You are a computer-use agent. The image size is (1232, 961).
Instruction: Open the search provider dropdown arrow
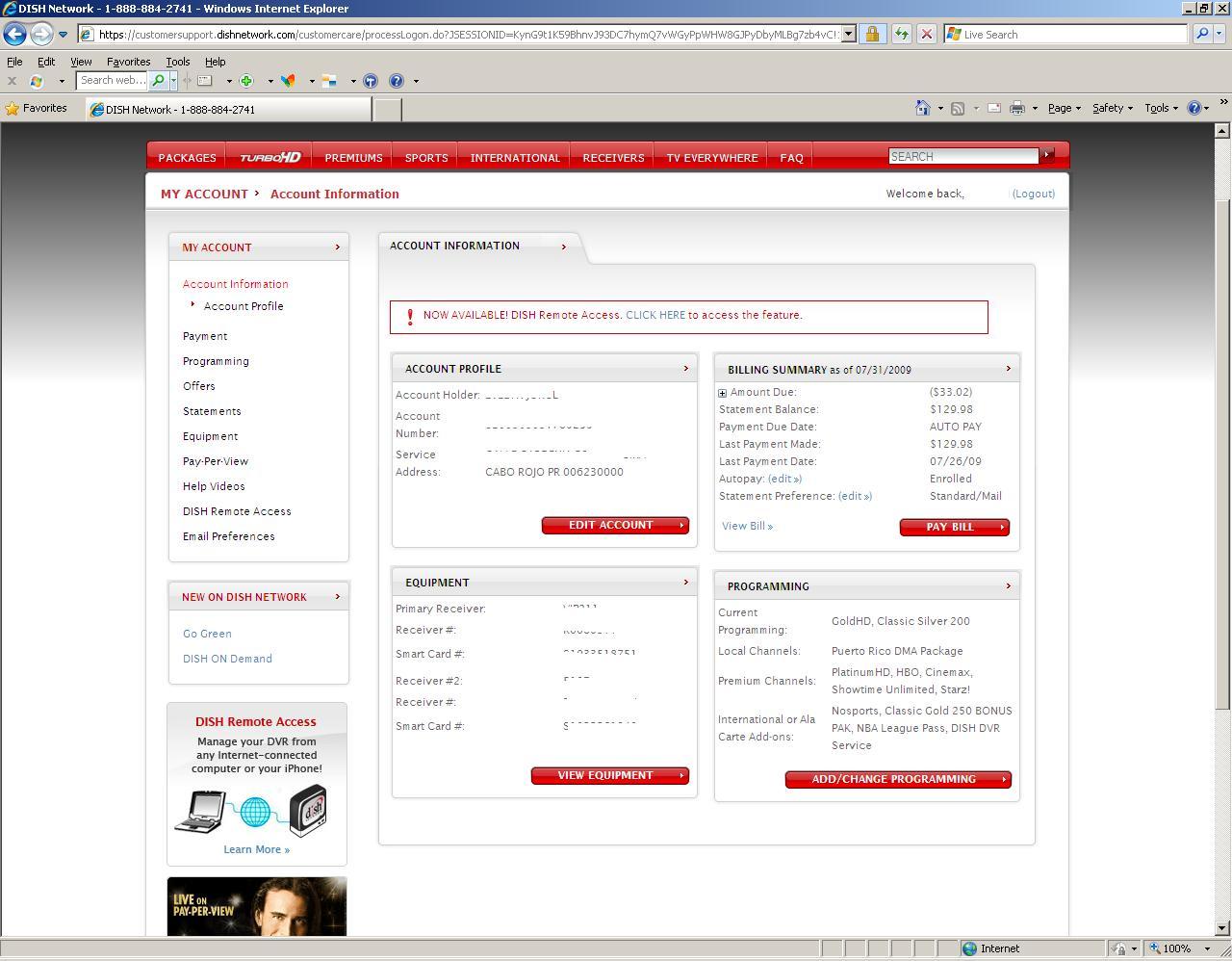click(1219, 34)
